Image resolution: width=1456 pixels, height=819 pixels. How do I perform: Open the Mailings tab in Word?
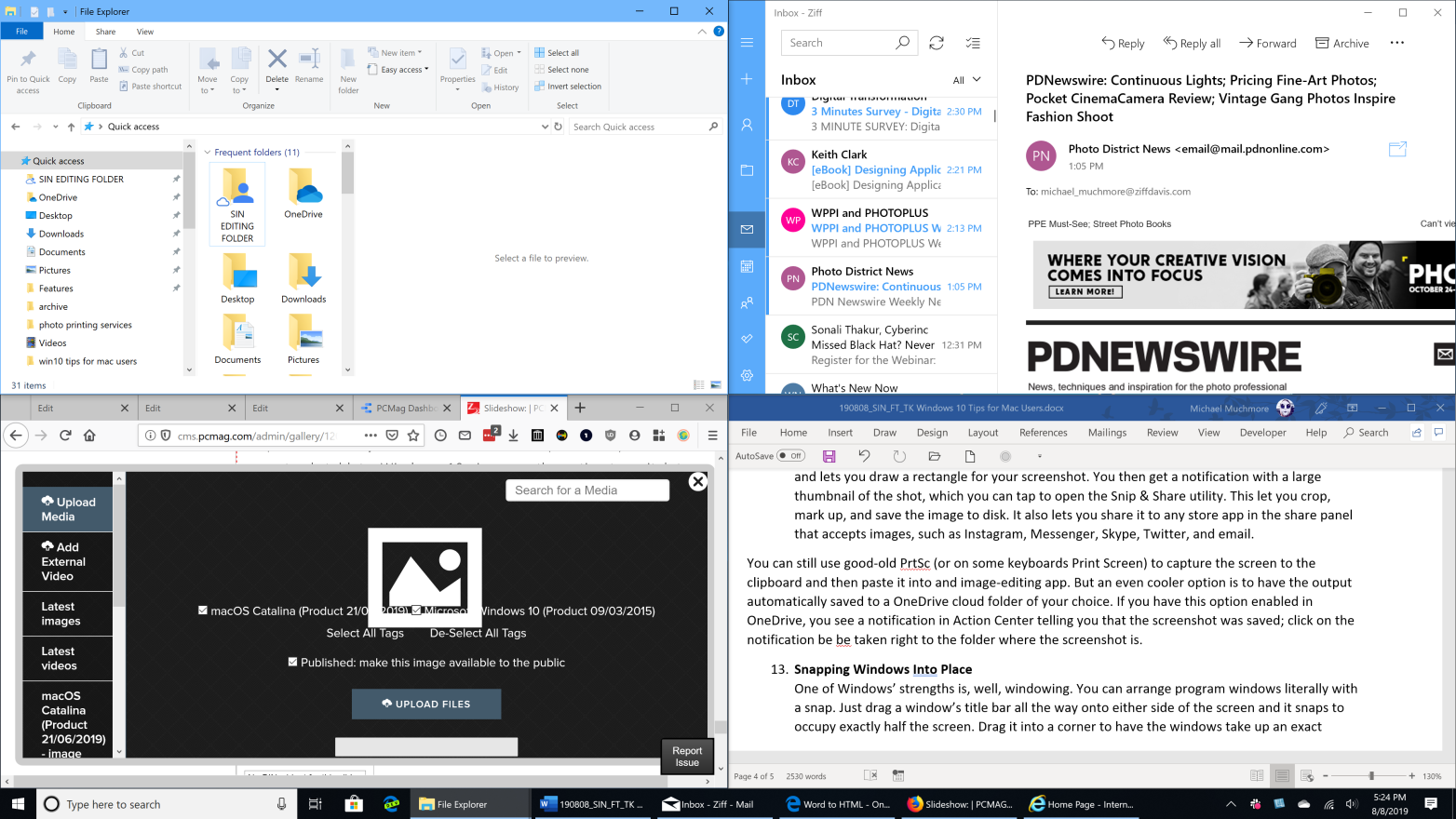point(1107,432)
